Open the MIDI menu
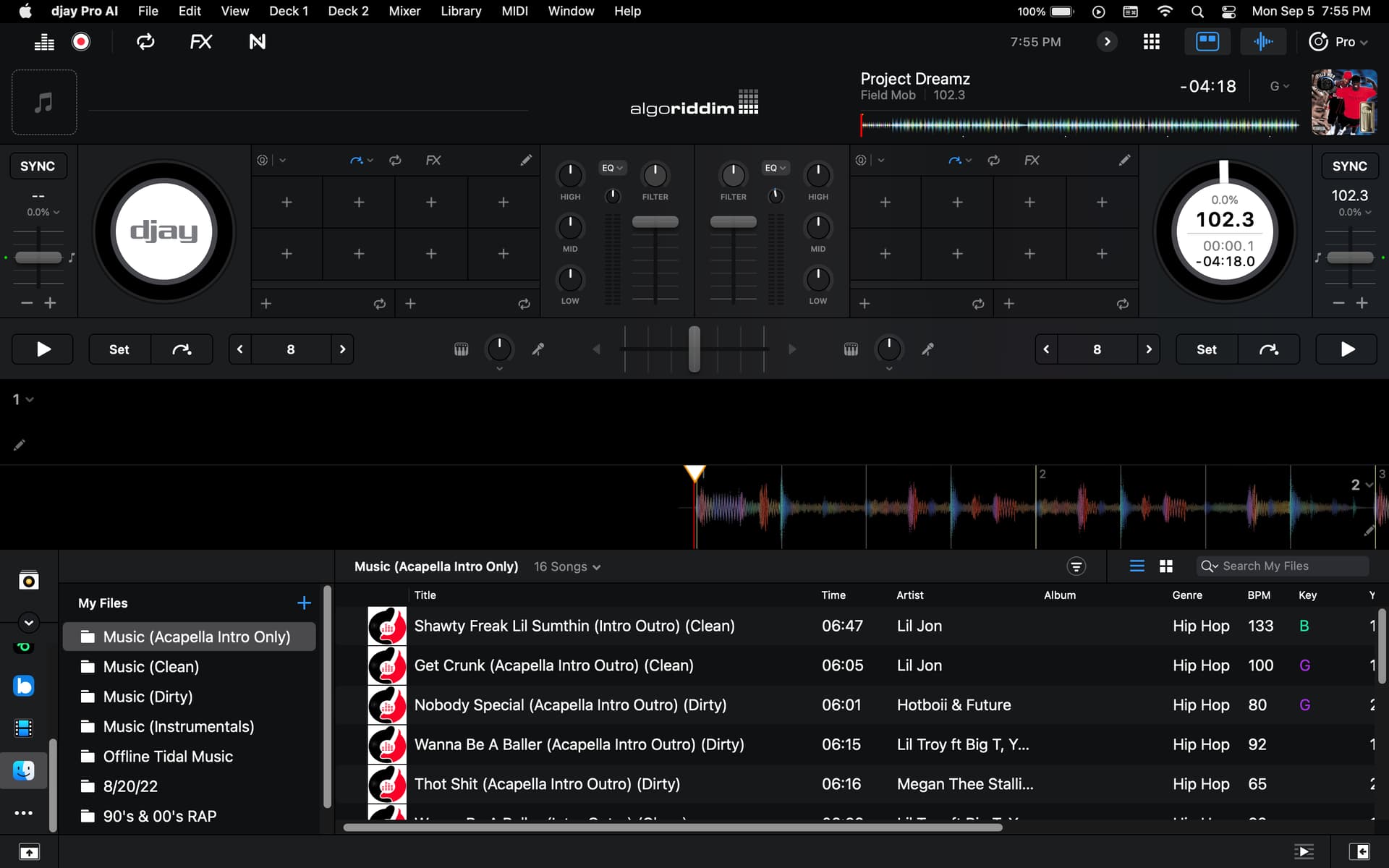The width and height of the screenshot is (1389, 868). pyautogui.click(x=514, y=11)
